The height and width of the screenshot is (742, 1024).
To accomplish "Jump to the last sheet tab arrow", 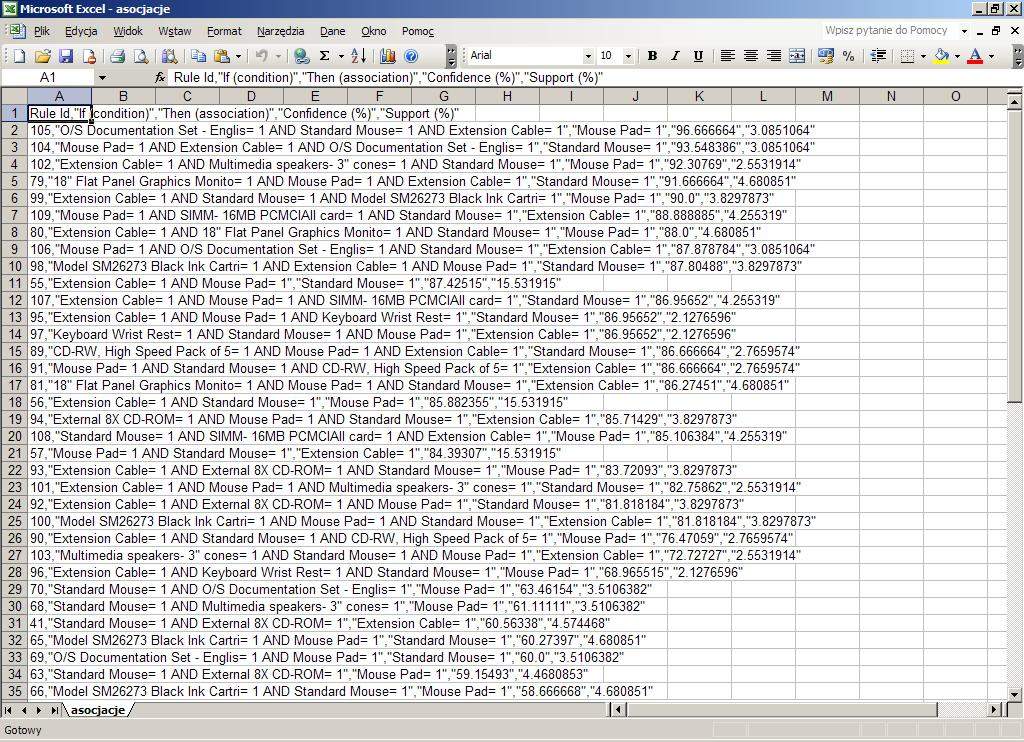I will click(55, 710).
